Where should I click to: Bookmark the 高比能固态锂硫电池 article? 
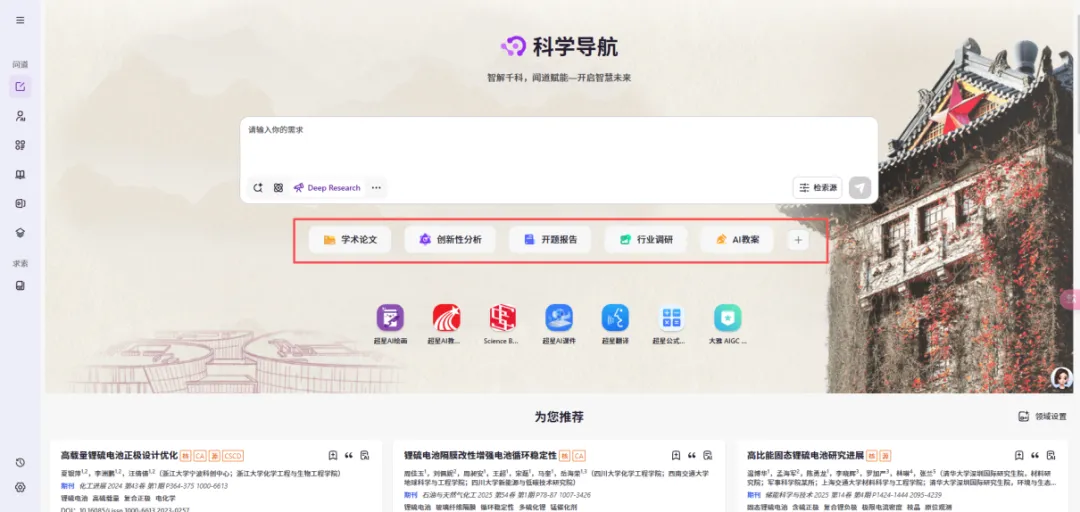pyautogui.click(x=1019, y=455)
